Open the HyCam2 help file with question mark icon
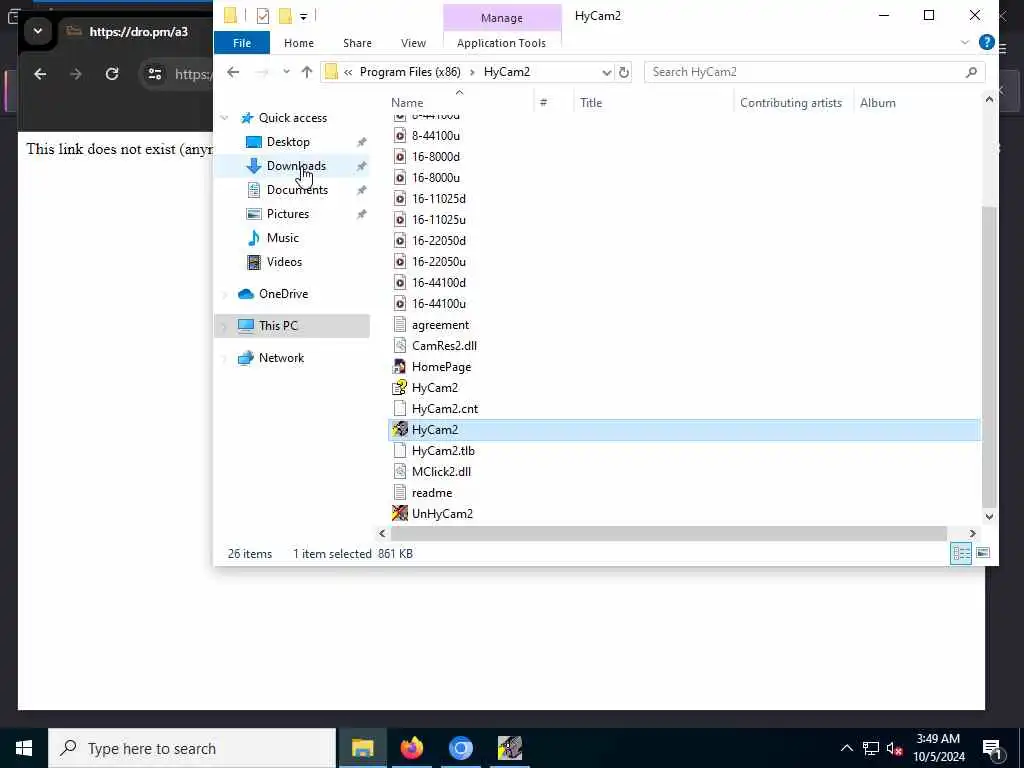This screenshot has width=1024, height=768. click(x=399, y=387)
